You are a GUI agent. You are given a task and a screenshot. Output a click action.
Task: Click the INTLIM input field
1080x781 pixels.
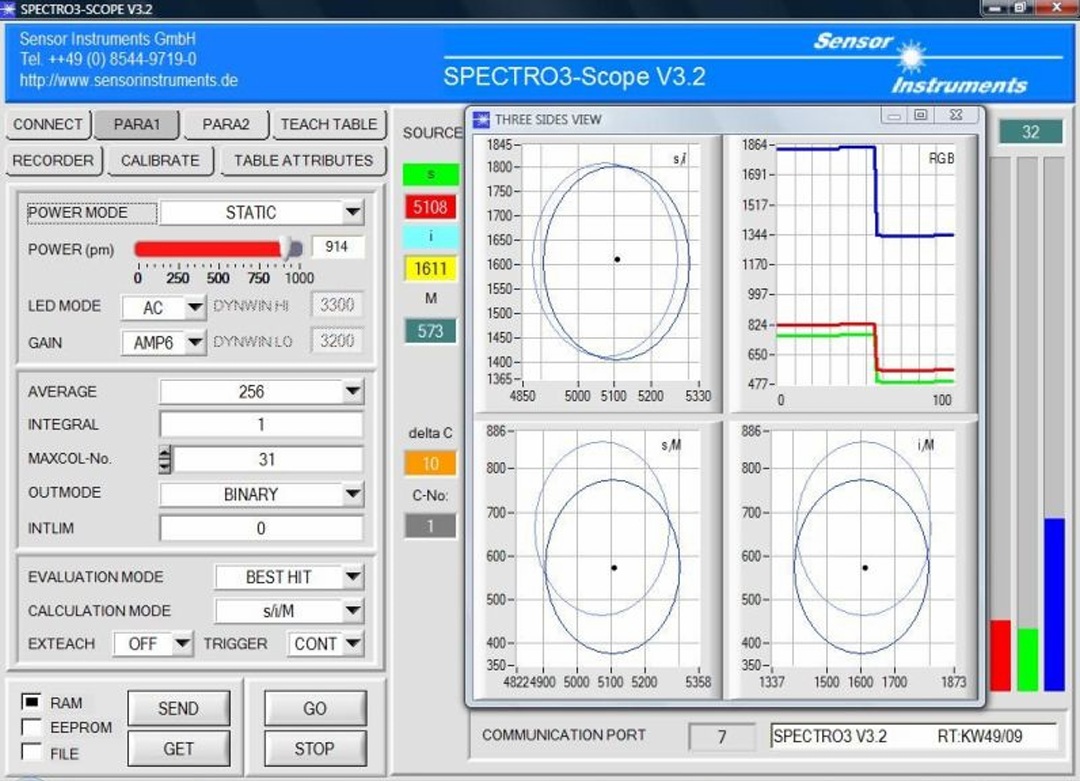[x=261, y=528]
